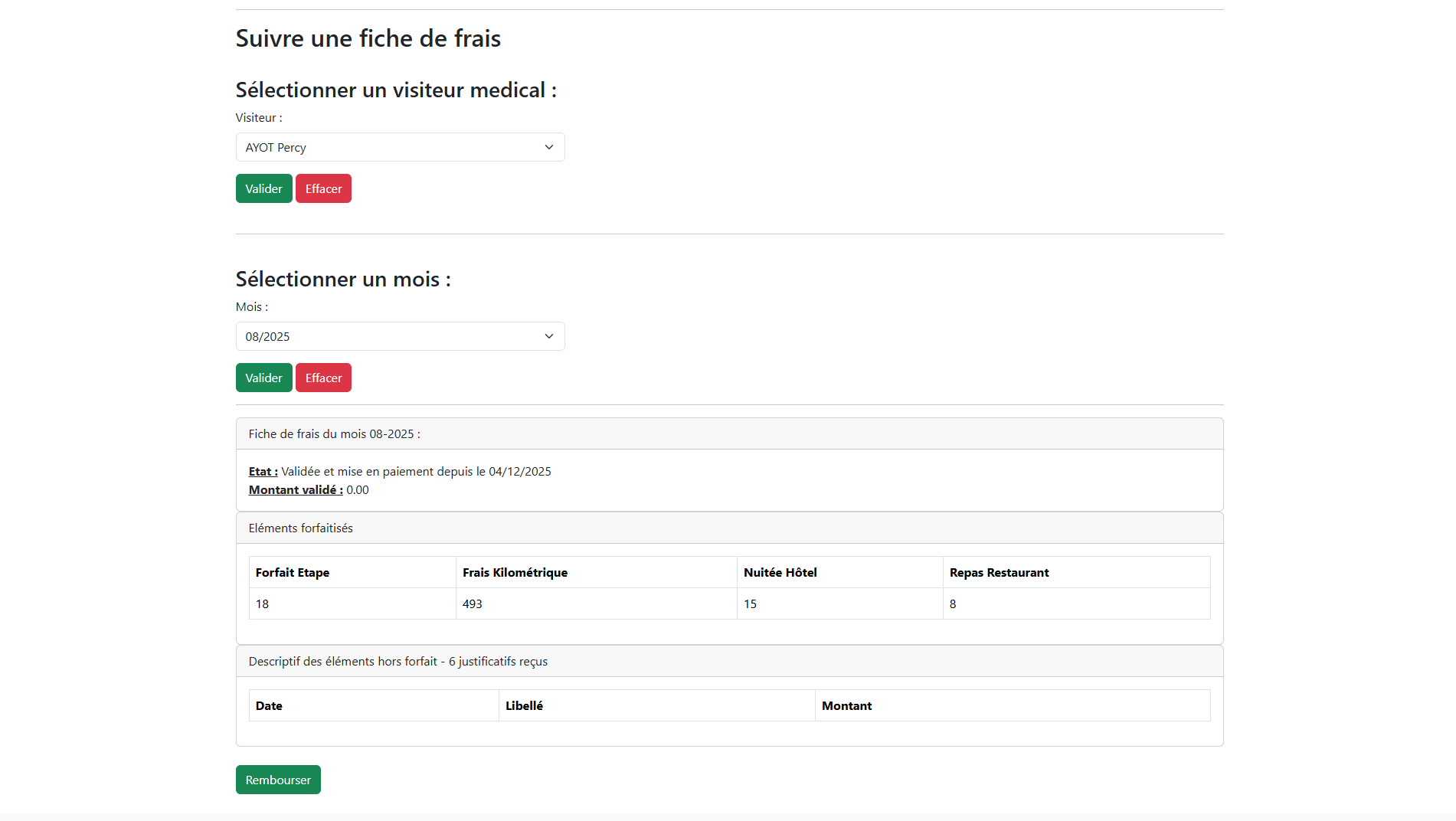Click the underlined Montant validé label
The width and height of the screenshot is (1456, 821).
tap(296, 490)
